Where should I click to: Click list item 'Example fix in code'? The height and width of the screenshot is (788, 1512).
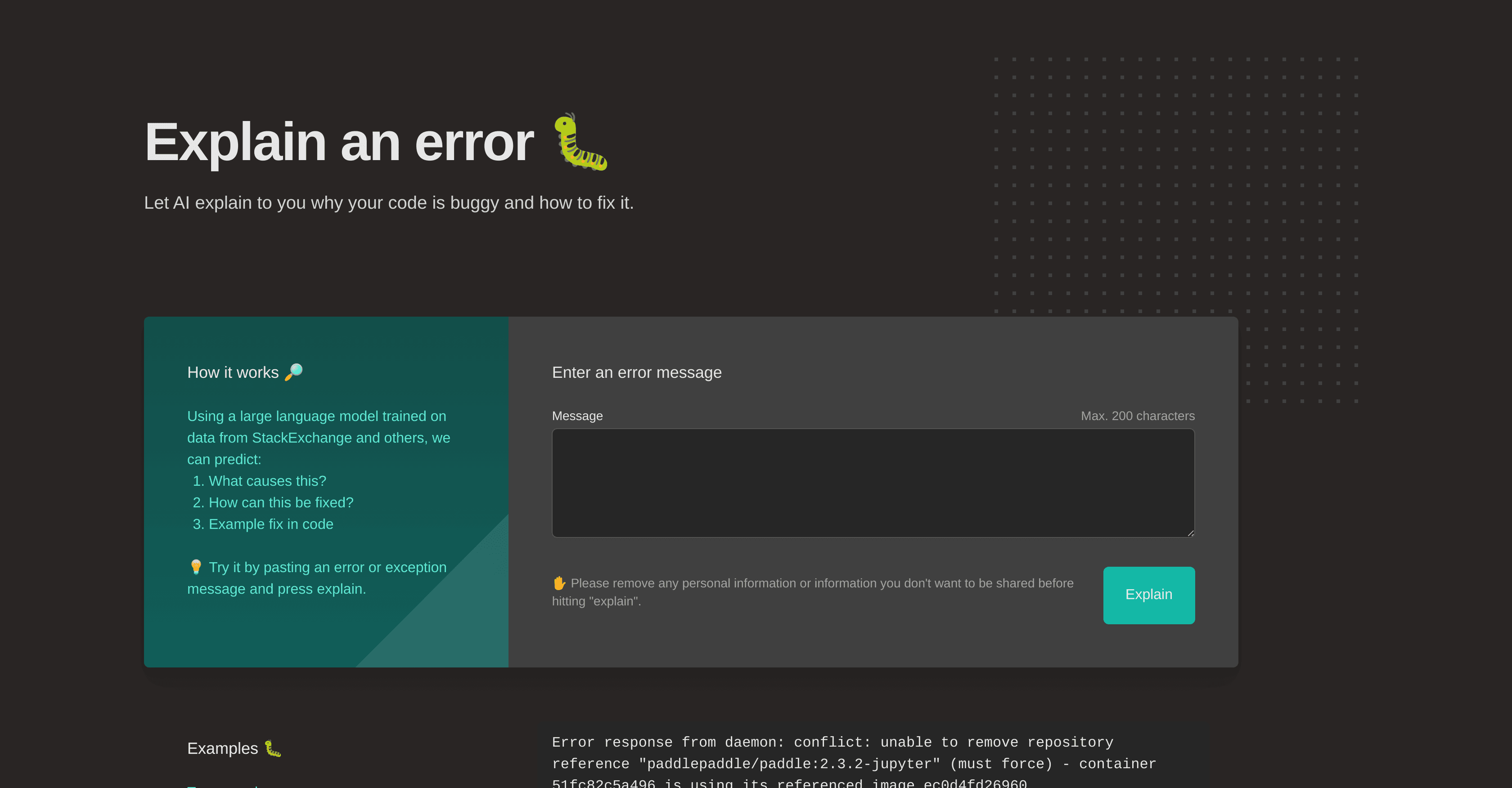270,524
